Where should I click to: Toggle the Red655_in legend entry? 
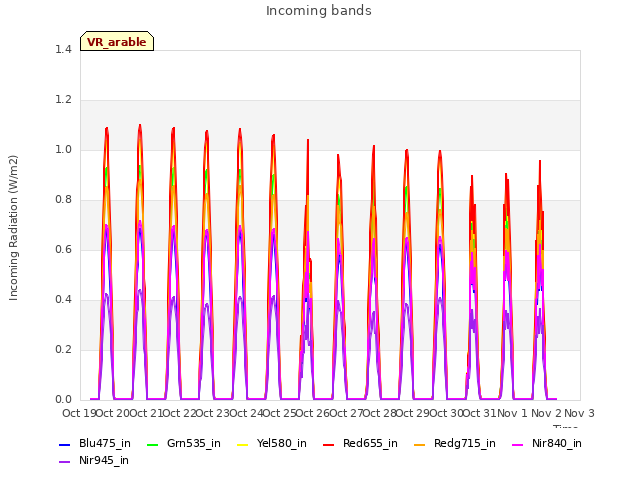(360, 444)
